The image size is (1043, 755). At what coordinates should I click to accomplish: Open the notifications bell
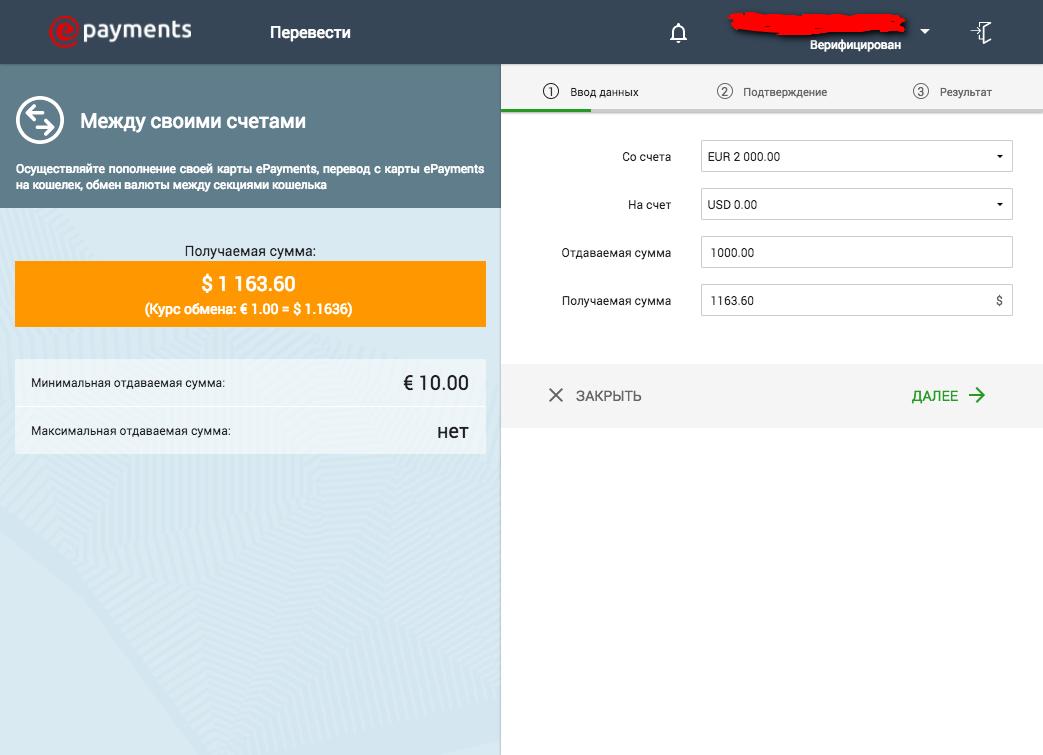678,33
